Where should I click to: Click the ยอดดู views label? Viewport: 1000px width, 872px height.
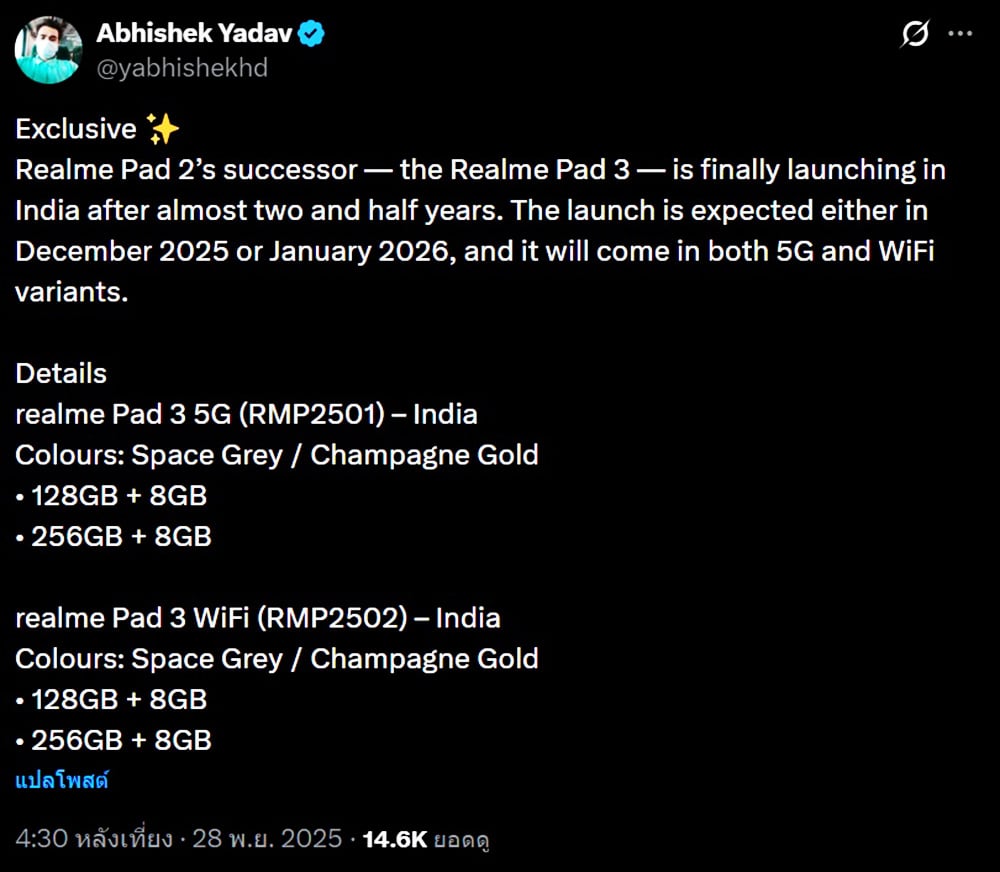(x=461, y=840)
